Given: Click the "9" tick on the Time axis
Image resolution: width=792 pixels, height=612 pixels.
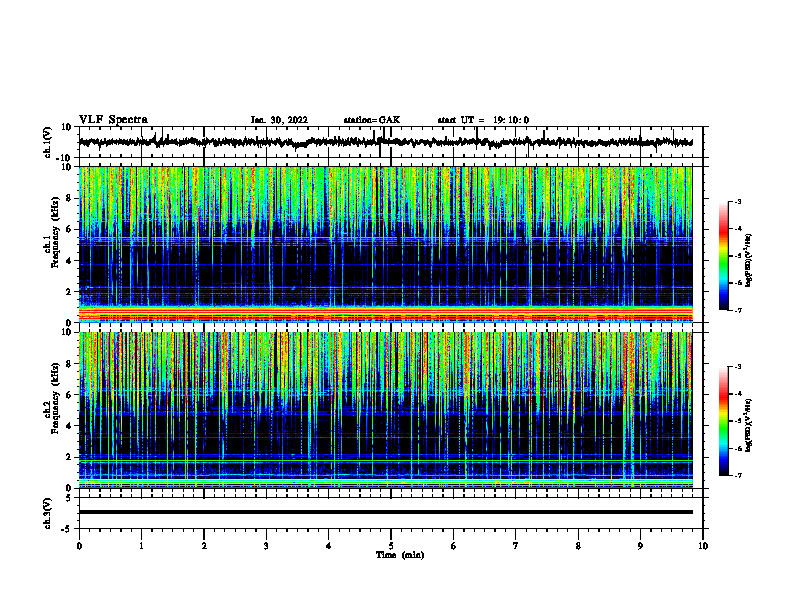Looking at the screenshot, I should (640, 546).
